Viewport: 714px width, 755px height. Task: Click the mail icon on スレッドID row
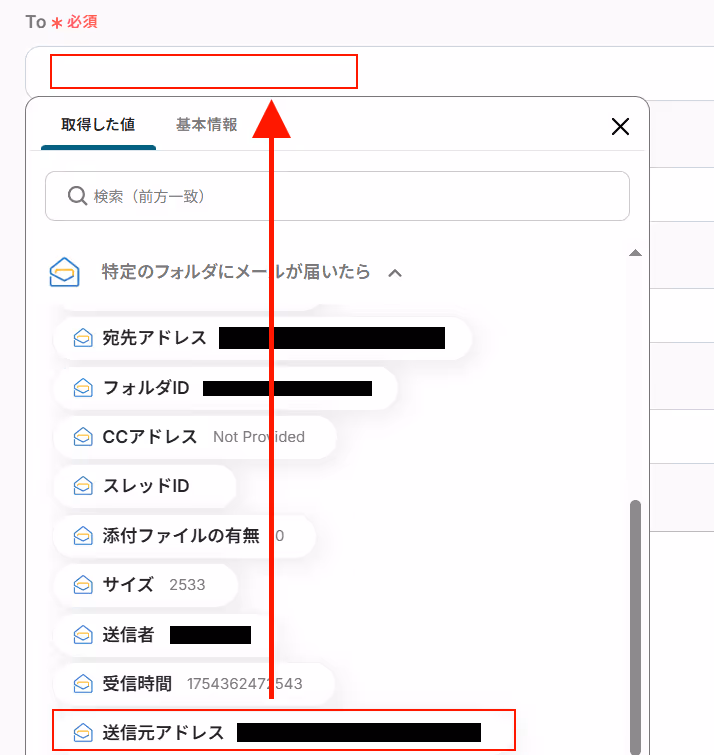(83, 486)
